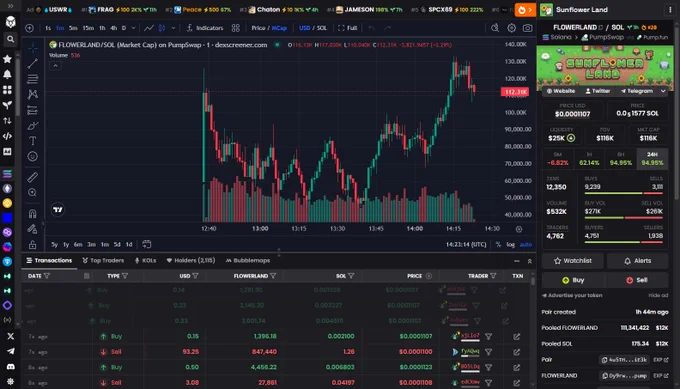Select the brush drawing tool

point(33,126)
